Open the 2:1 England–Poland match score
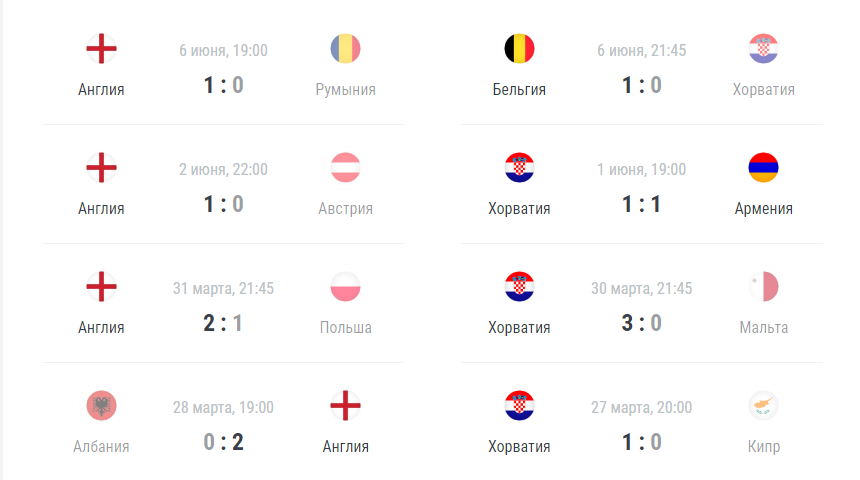The image size is (860, 480). tap(223, 323)
